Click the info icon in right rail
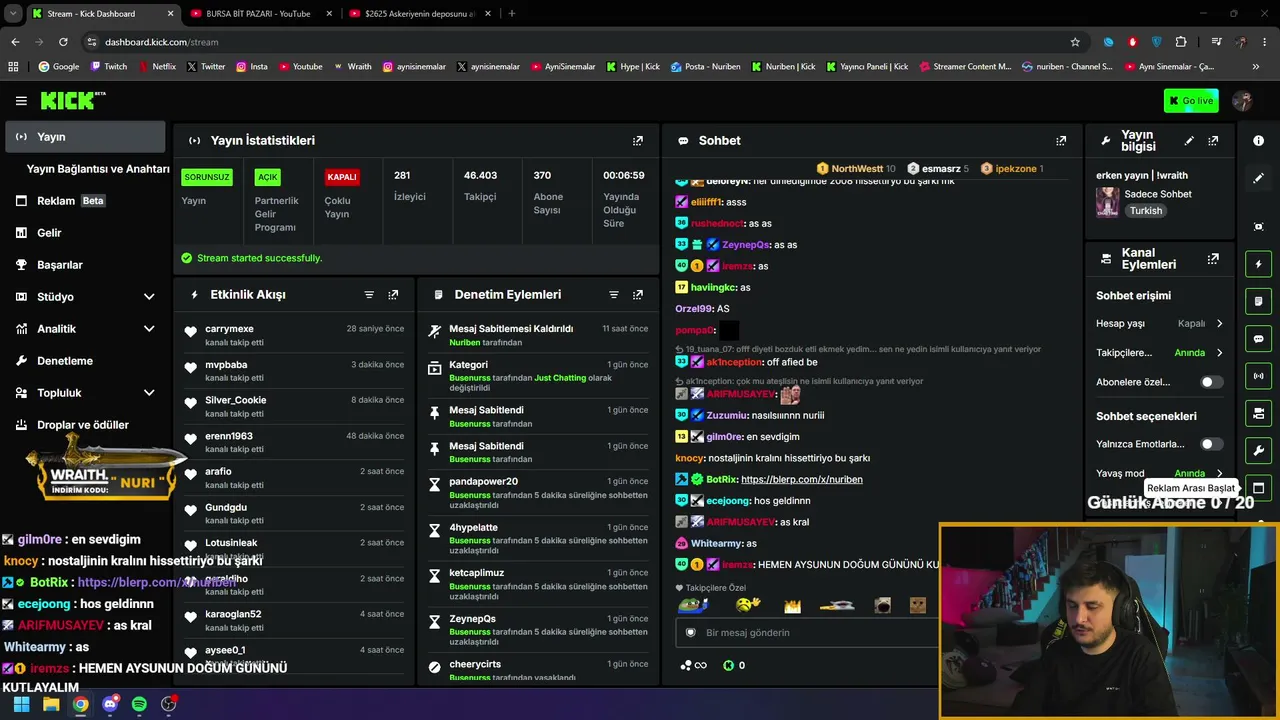 pyautogui.click(x=1259, y=141)
